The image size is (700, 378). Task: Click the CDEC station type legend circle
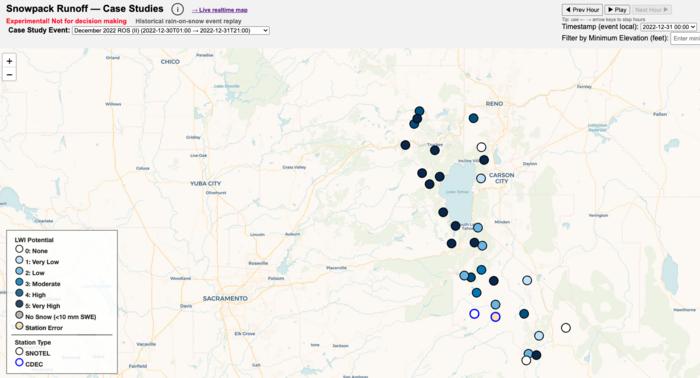pos(19,363)
